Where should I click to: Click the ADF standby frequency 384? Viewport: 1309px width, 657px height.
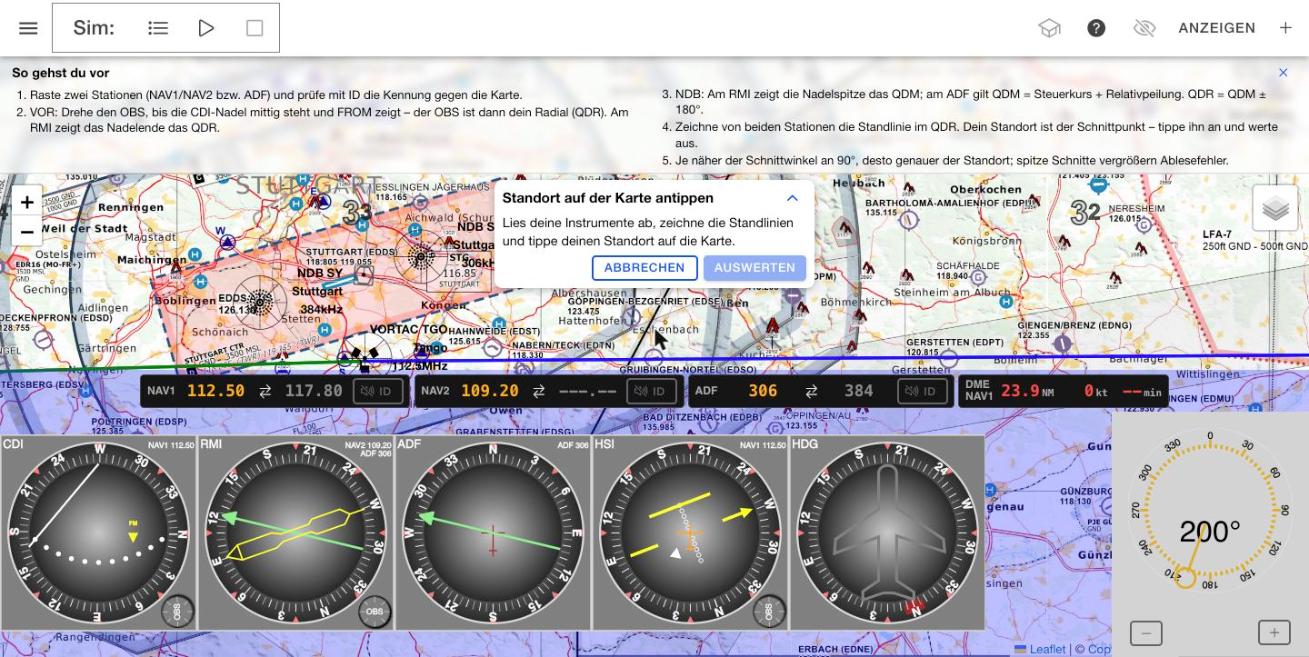[859, 391]
